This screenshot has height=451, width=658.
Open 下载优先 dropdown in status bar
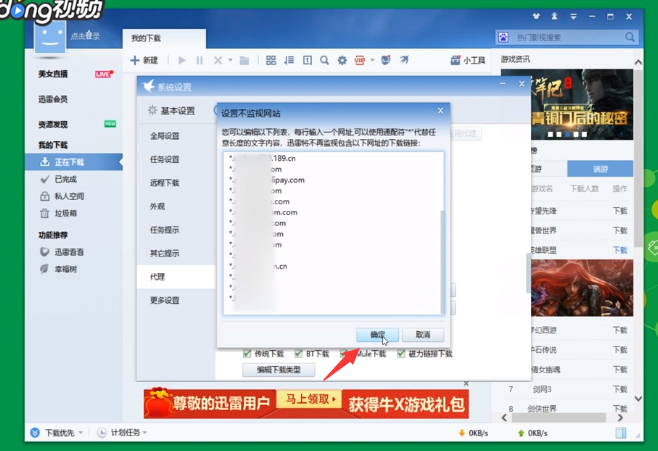(x=56, y=433)
